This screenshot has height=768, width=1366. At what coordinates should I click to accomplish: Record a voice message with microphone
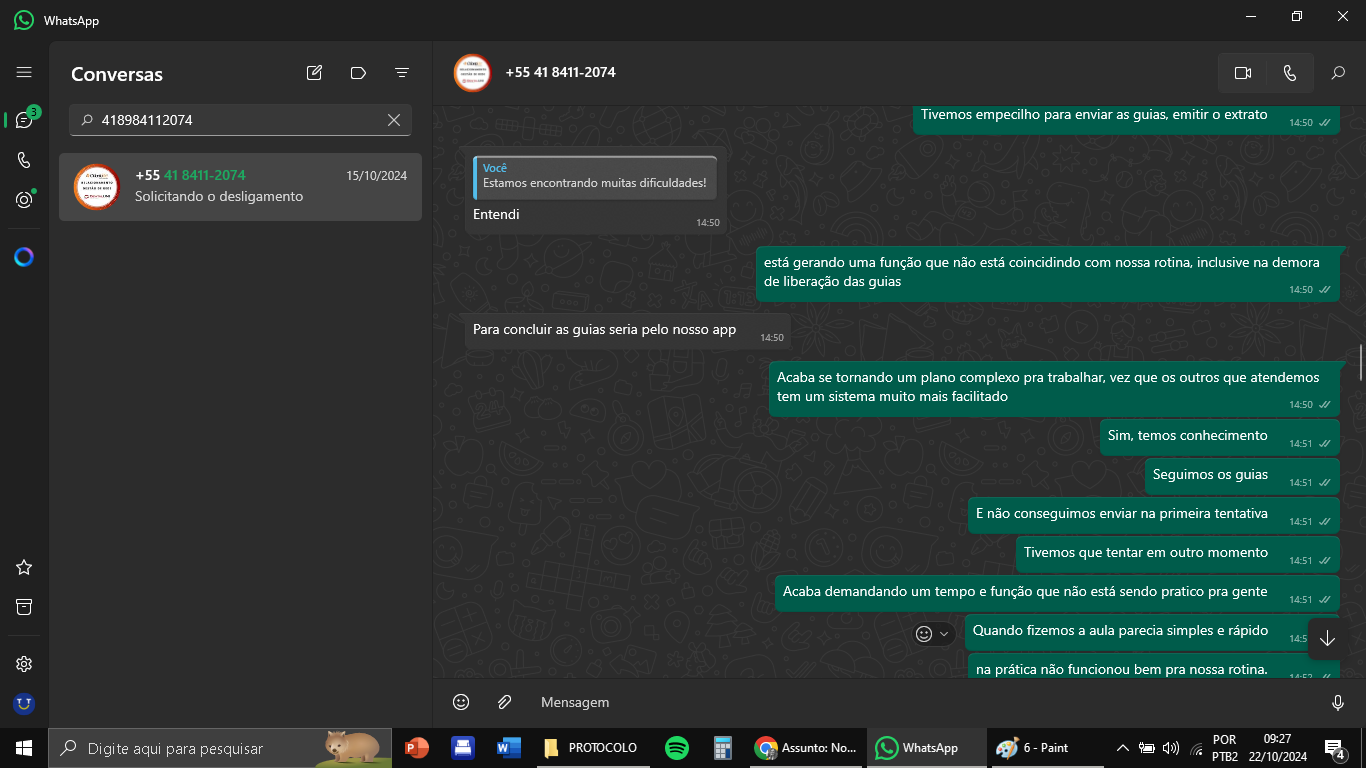[1338, 702]
